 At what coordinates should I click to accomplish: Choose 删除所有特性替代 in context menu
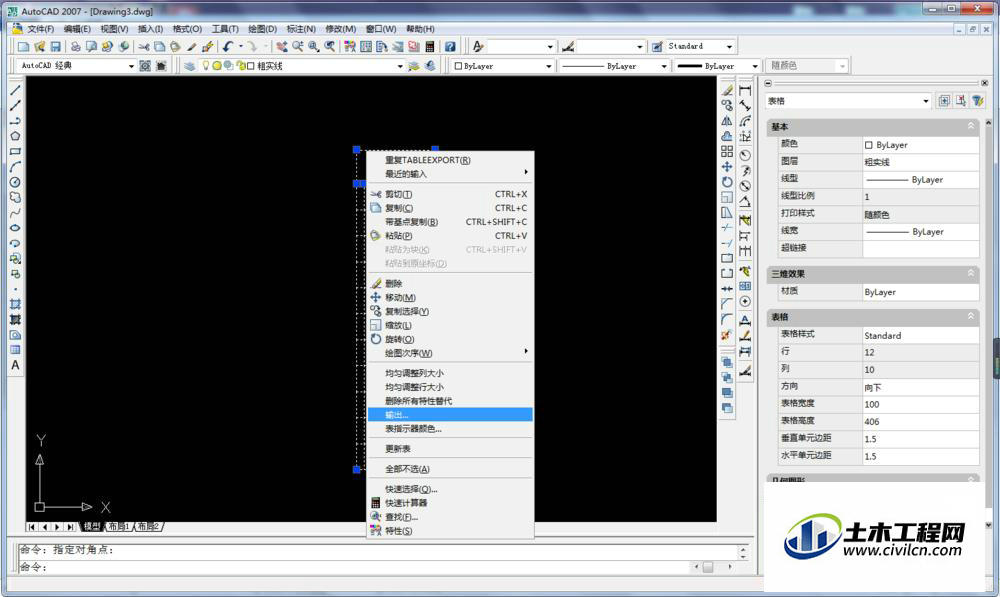[x=450, y=401]
